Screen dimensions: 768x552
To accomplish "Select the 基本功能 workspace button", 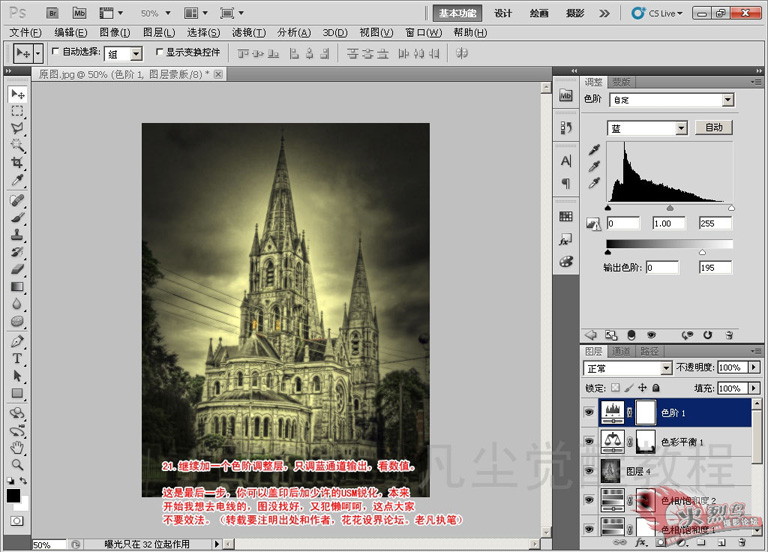I will pyautogui.click(x=457, y=13).
